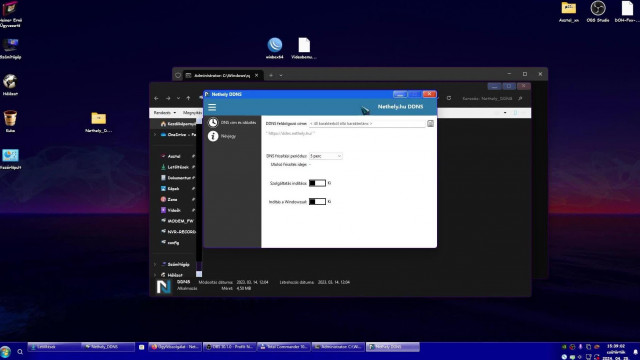This screenshot has height=360, width=640.
Task: Open the Asztal folder icon at desktop top right
Action: pyautogui.click(x=569, y=11)
